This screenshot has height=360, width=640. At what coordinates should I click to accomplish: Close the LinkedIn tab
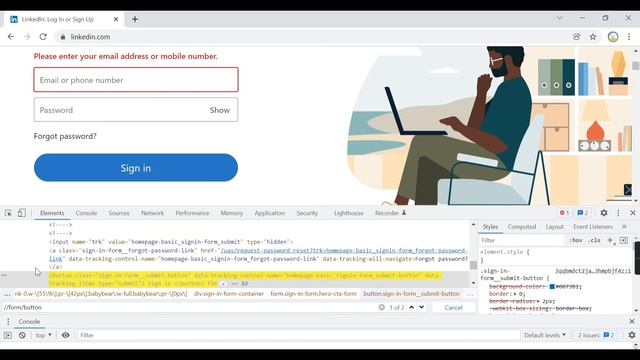(x=116, y=19)
